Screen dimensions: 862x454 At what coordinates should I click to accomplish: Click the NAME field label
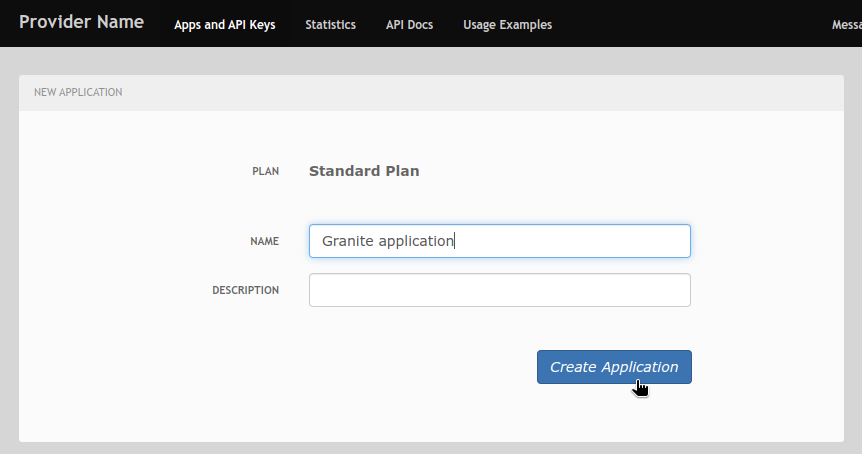pyautogui.click(x=264, y=241)
